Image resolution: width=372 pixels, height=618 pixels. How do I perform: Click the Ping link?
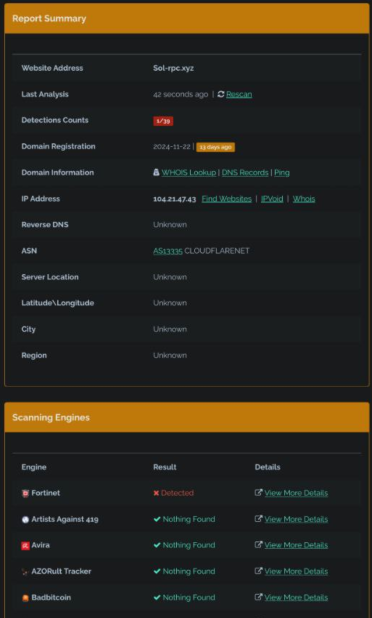[x=282, y=173]
